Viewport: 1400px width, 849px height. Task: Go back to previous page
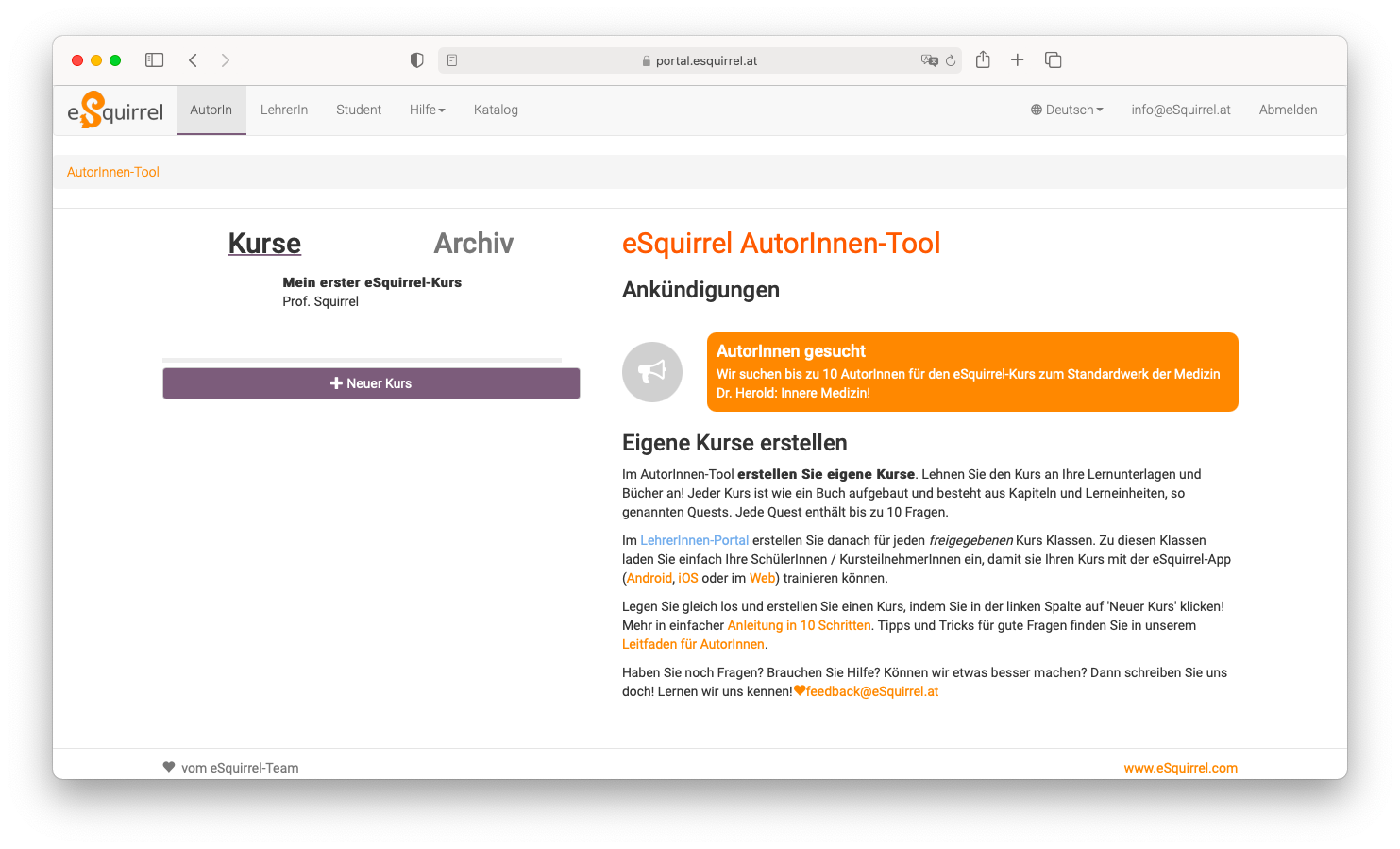click(193, 60)
